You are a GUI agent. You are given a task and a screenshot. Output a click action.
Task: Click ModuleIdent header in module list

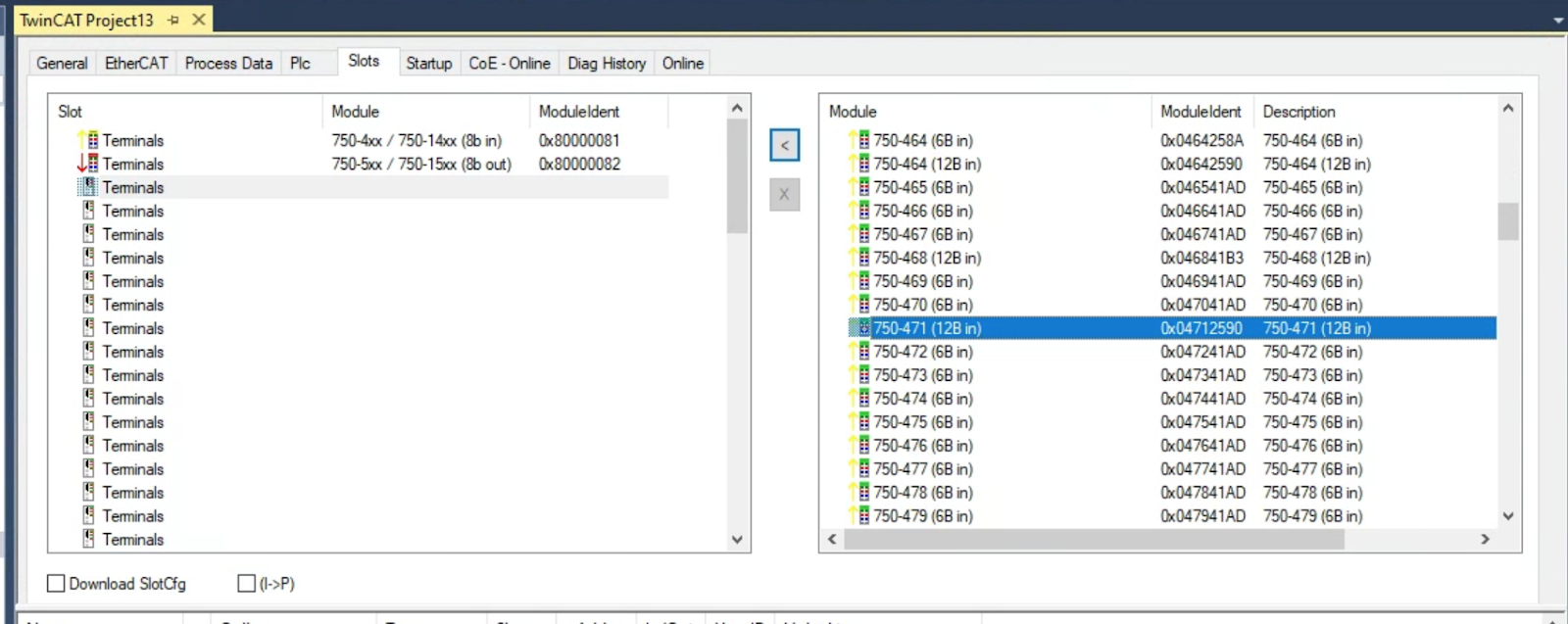click(x=1201, y=112)
